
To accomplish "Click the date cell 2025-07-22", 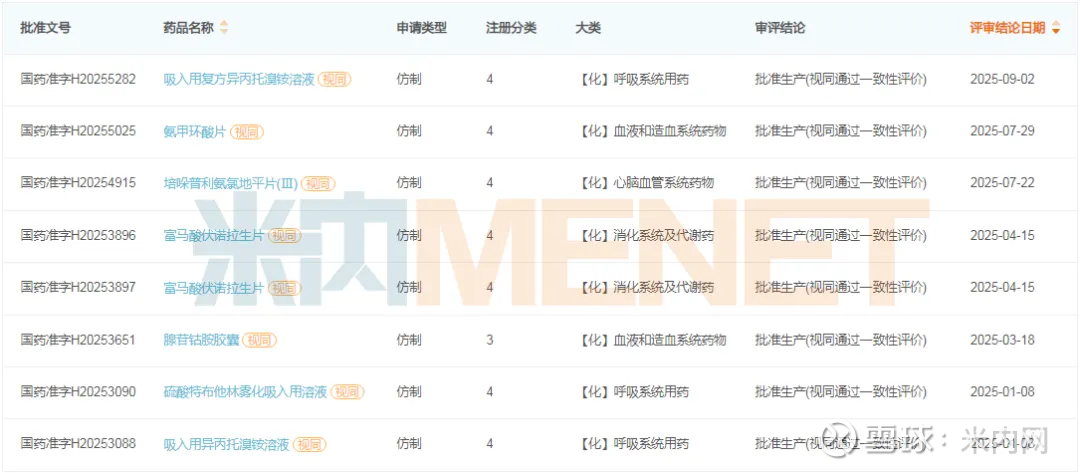I will click(x=1002, y=183).
